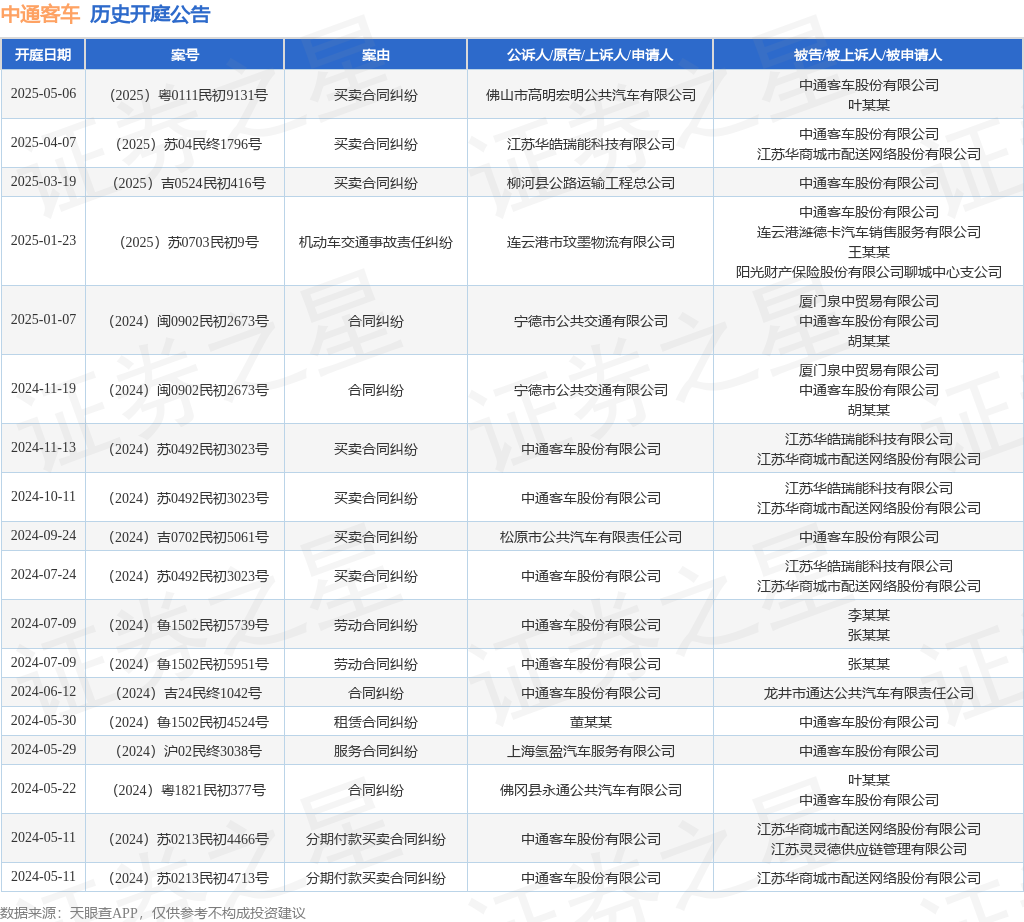
Task: Click the '历史开庭公告' heading
Action: [x=150, y=14]
